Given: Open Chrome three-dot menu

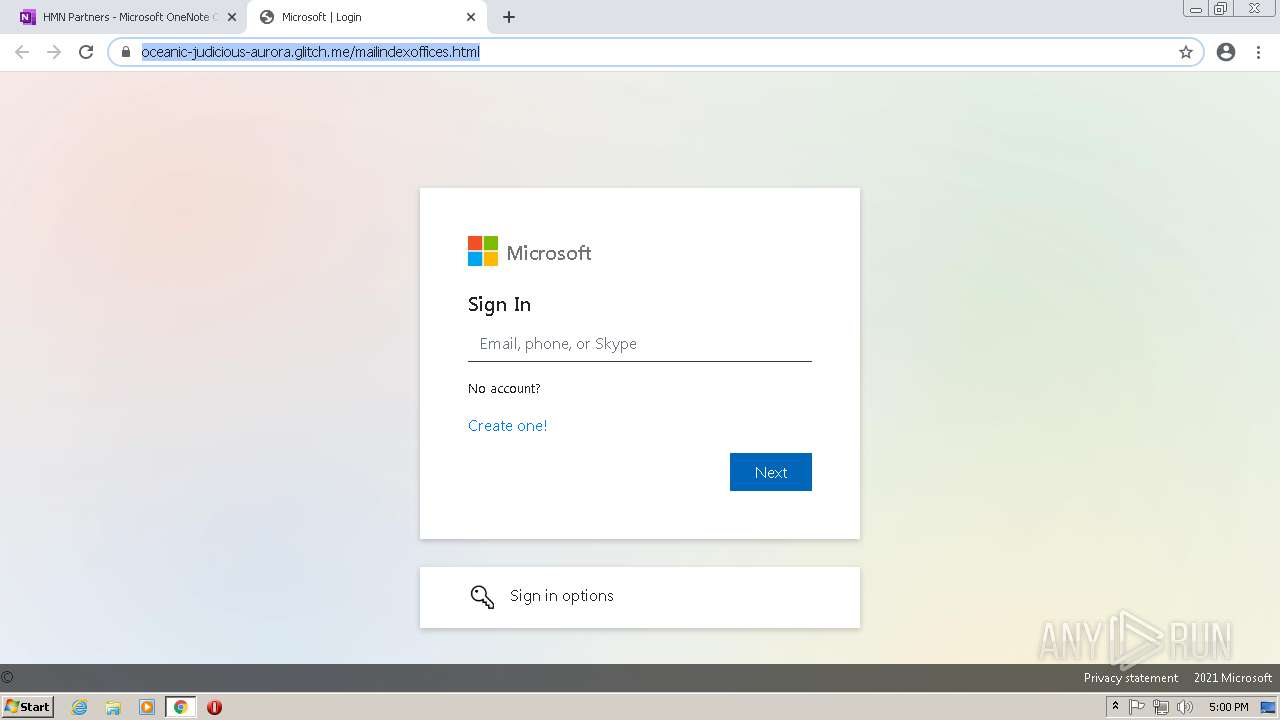Looking at the screenshot, I should pyautogui.click(x=1258, y=52).
